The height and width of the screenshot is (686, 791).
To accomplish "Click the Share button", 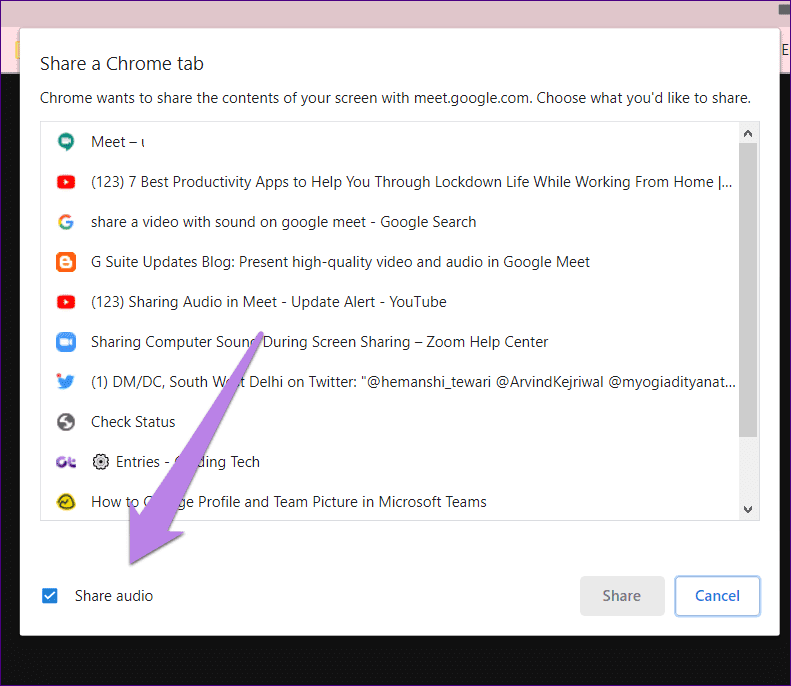I will 622,596.
